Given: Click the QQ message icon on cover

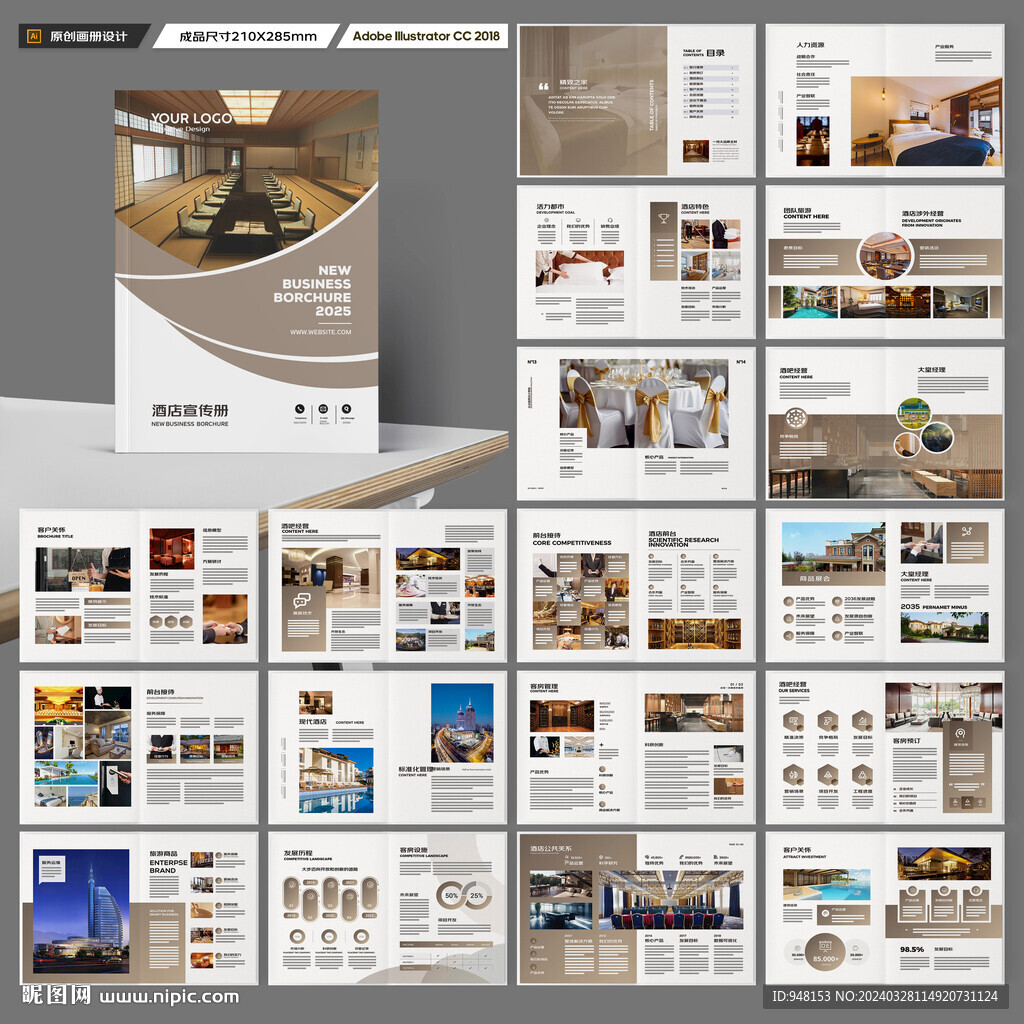Looking at the screenshot, I should [x=347, y=409].
